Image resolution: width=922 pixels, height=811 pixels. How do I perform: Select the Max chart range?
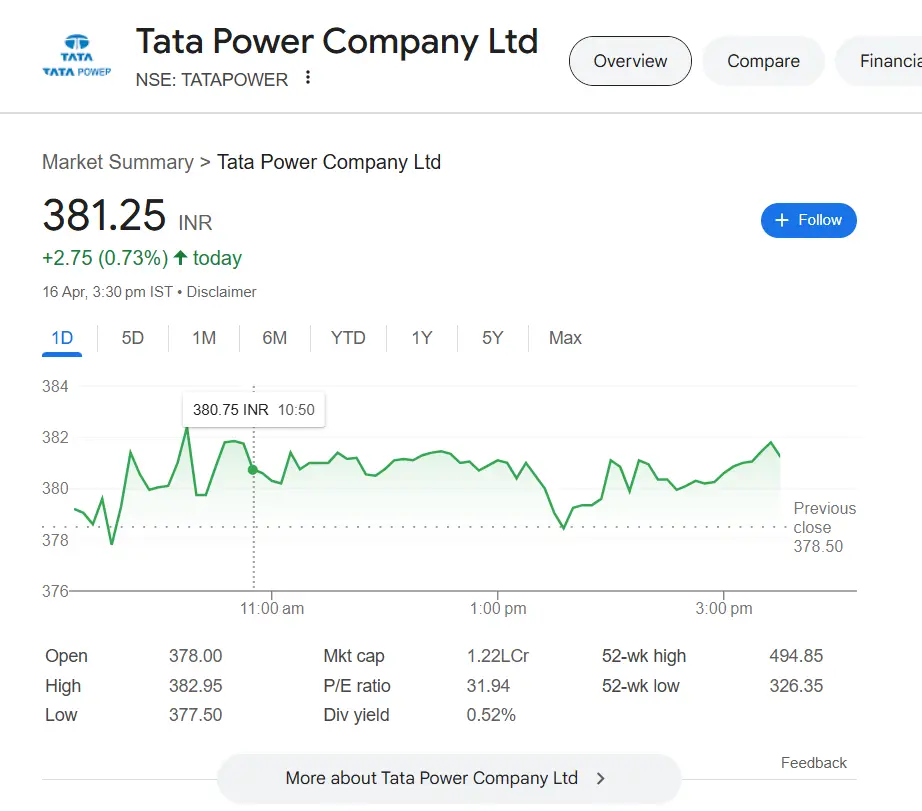pos(565,338)
